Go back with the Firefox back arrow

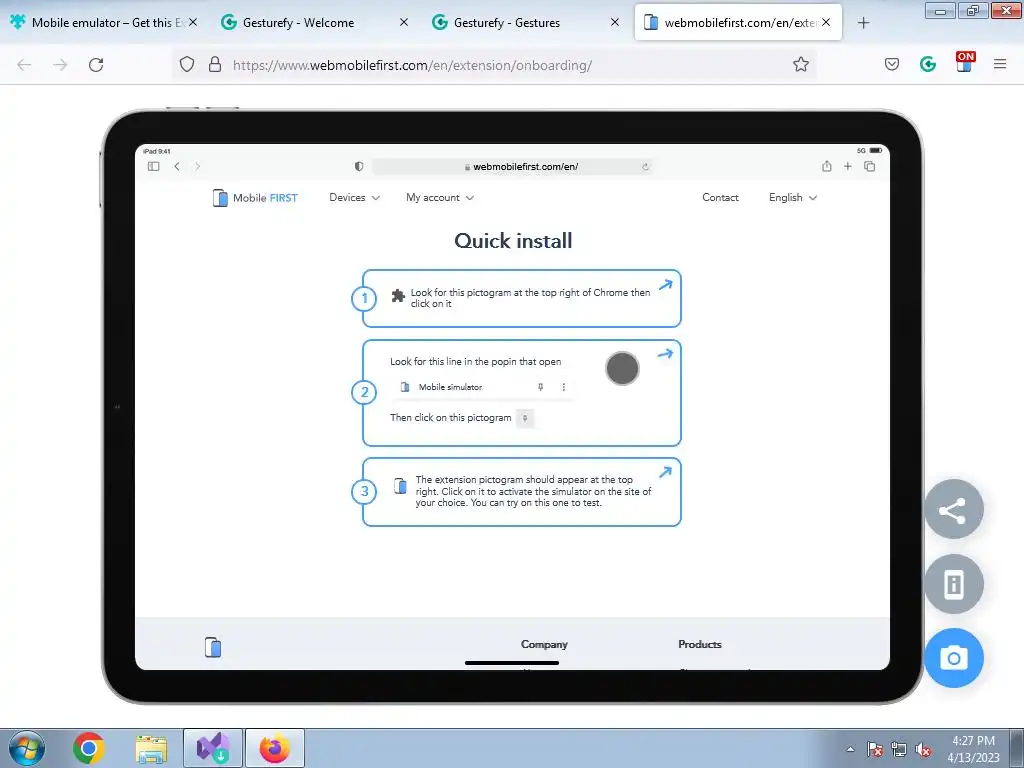24,65
